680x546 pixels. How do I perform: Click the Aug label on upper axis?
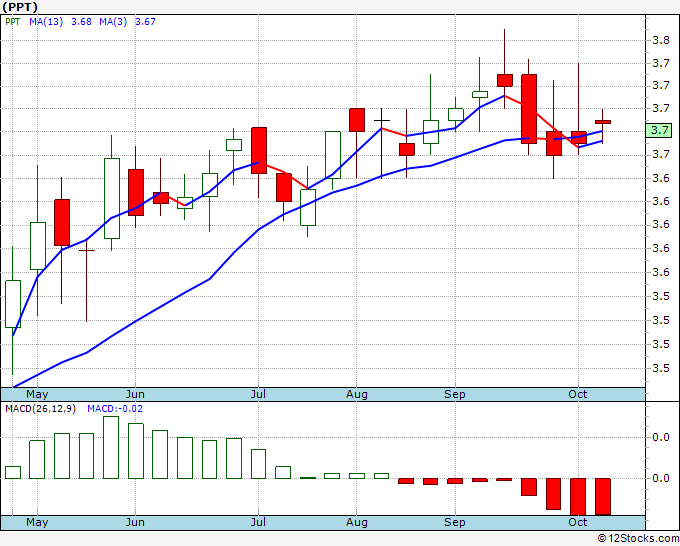click(x=356, y=394)
